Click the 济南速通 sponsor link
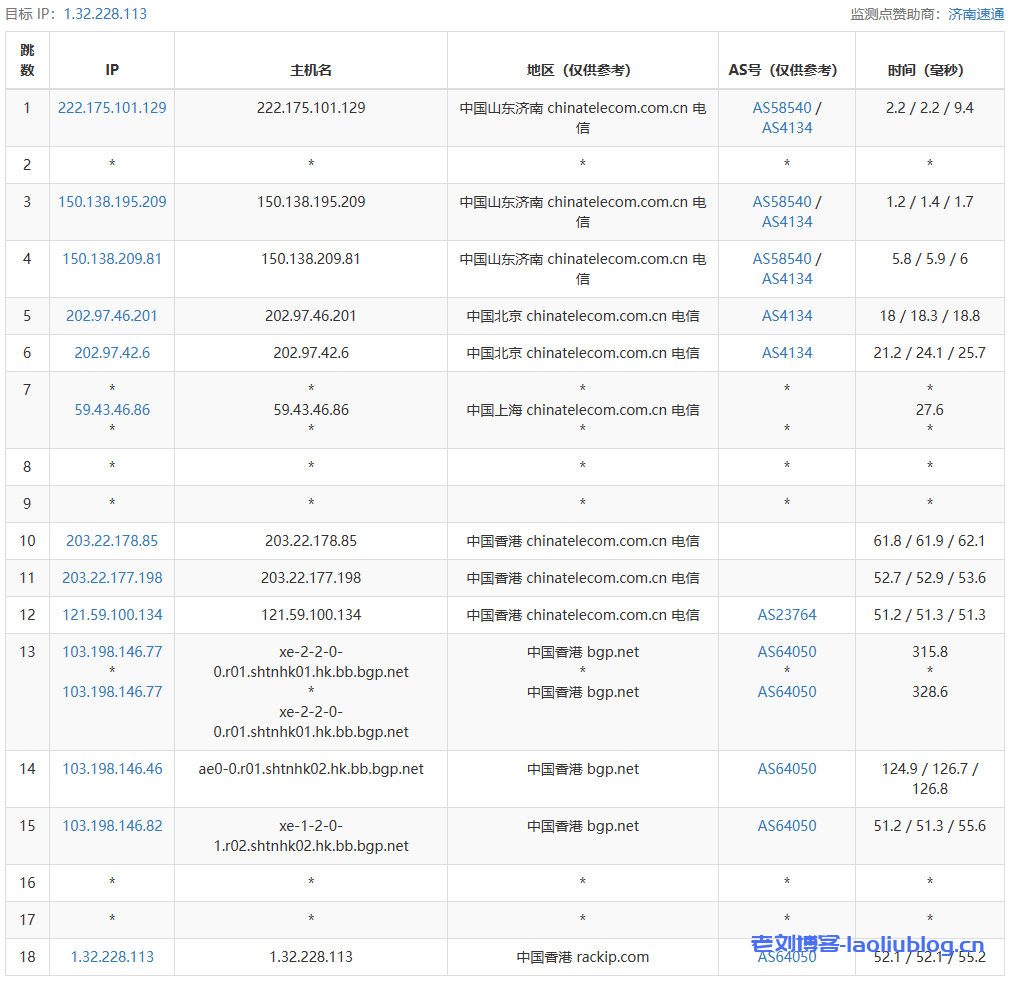Image resolution: width=1010 pixels, height=982 pixels. pyautogui.click(x=975, y=14)
